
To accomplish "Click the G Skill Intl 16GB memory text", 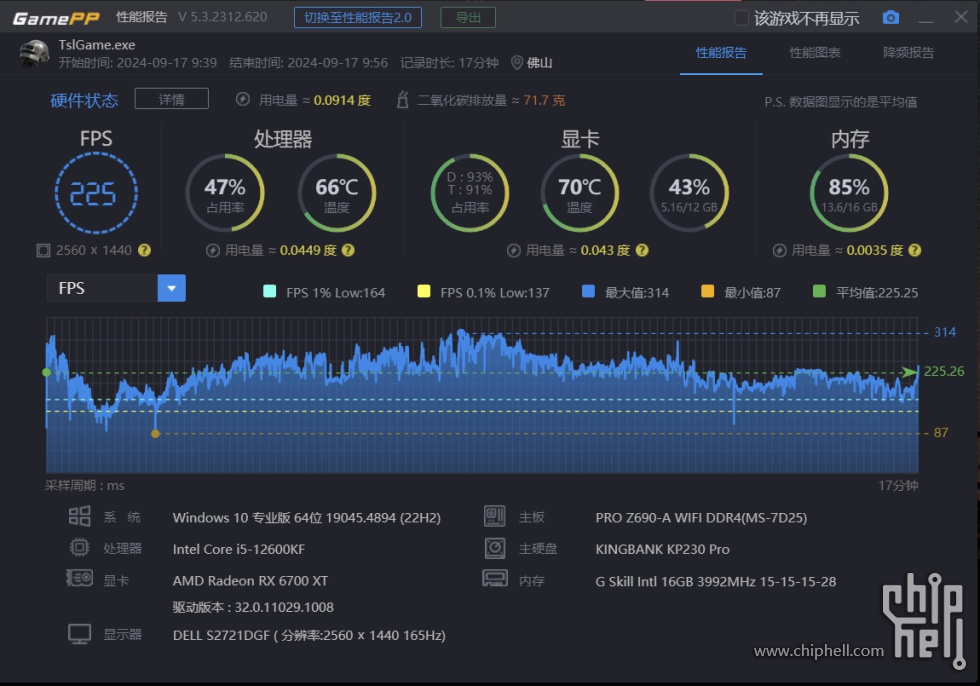I will click(x=716, y=582).
